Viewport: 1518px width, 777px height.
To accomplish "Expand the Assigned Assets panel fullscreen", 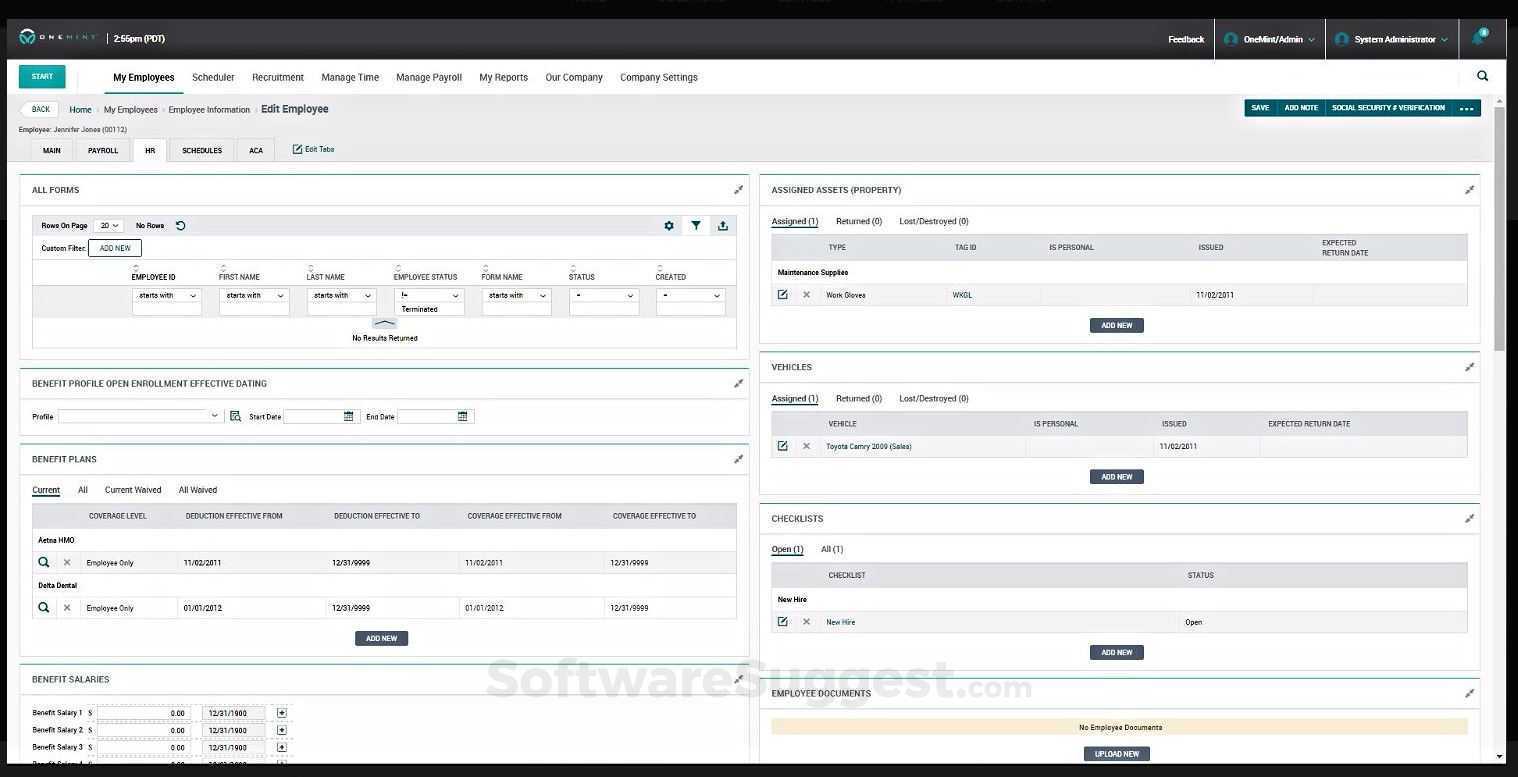I will click(1469, 190).
